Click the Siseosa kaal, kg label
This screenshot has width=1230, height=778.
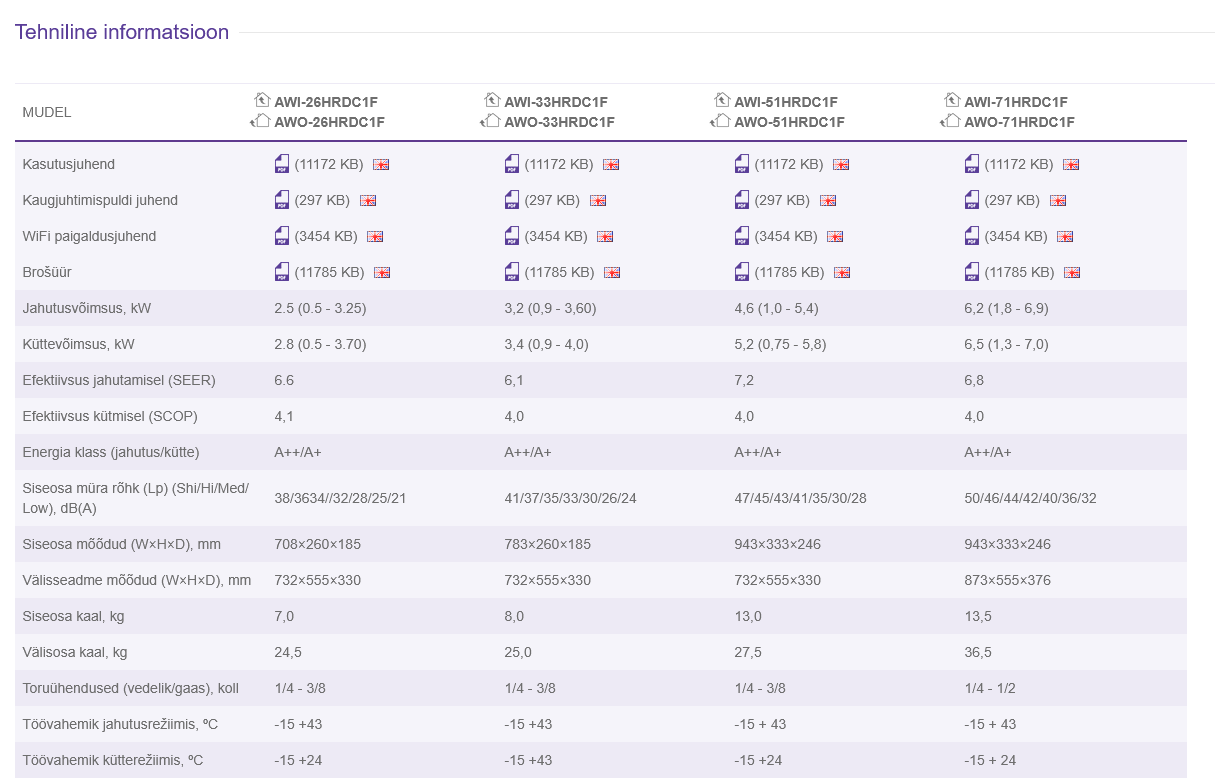tap(73, 616)
